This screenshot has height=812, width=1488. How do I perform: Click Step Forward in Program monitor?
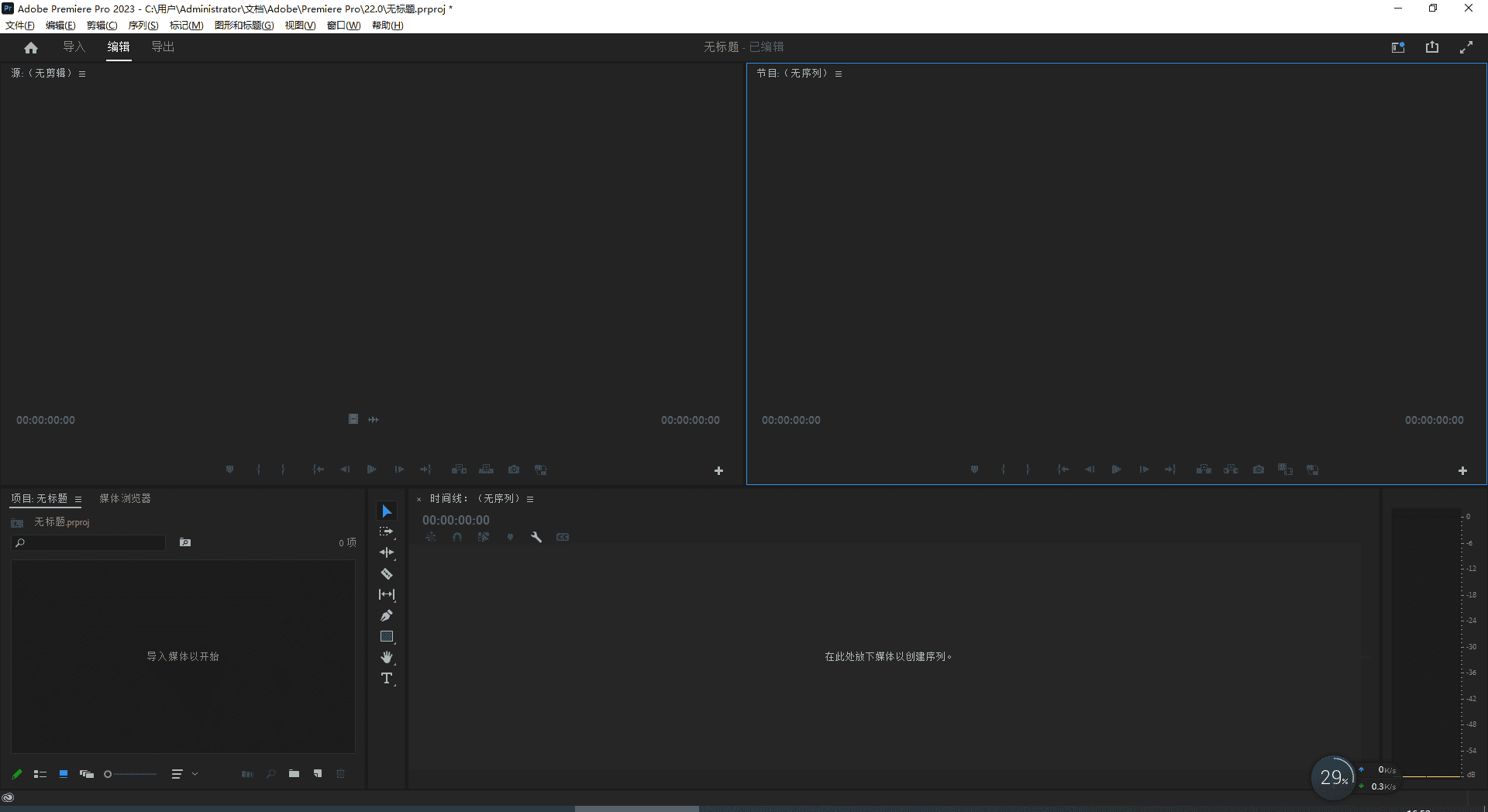(1144, 470)
